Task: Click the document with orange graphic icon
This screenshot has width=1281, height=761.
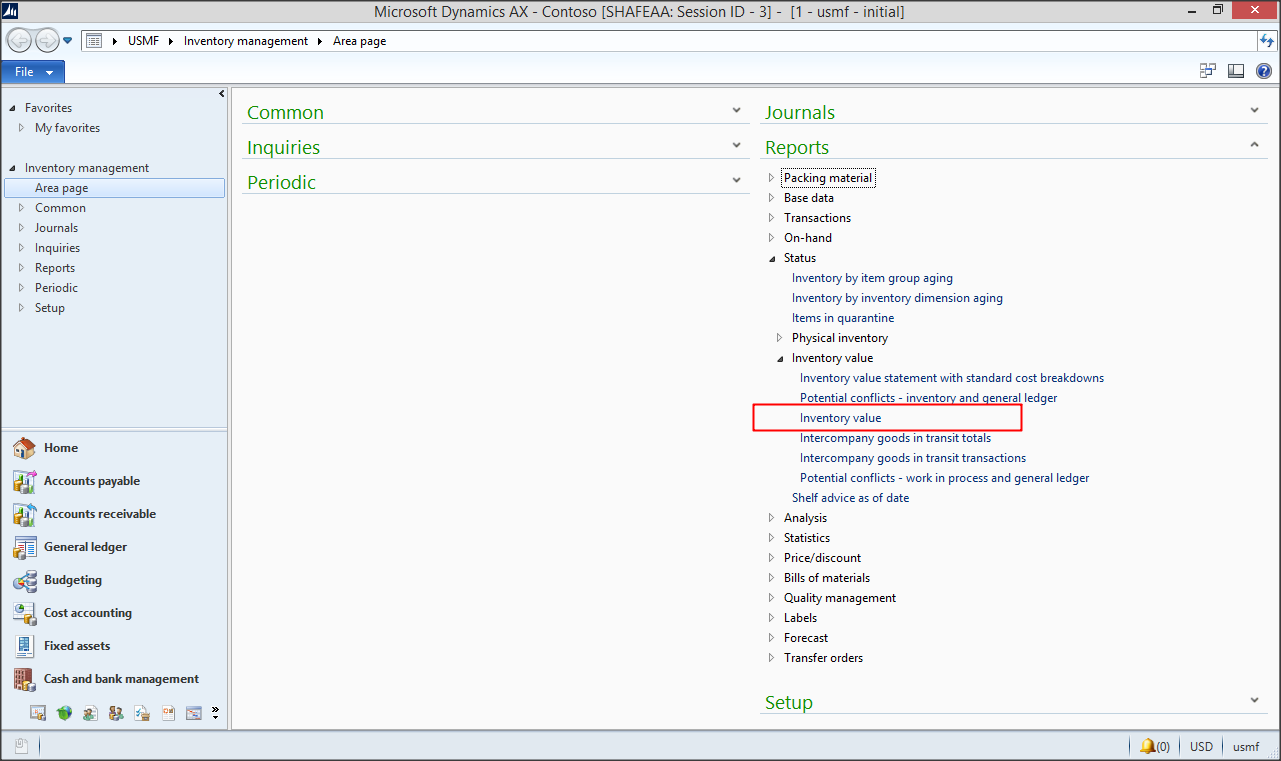Action: point(168,713)
